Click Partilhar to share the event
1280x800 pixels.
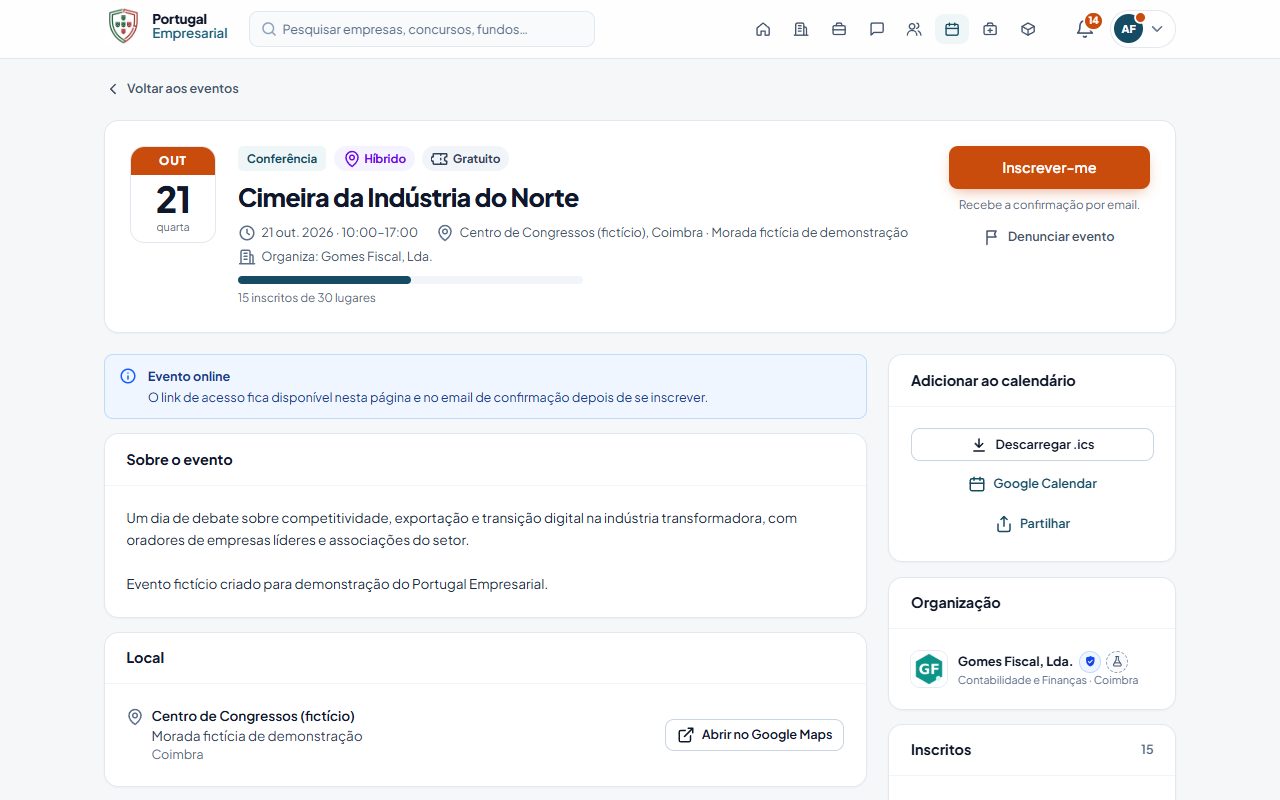coord(1032,524)
